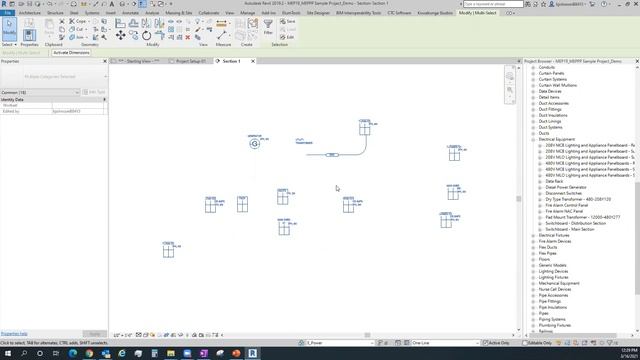This screenshot has width=640, height=360.
Task: Click Thin Lines icon in quick access toolbar
Action: (x=142, y=4)
